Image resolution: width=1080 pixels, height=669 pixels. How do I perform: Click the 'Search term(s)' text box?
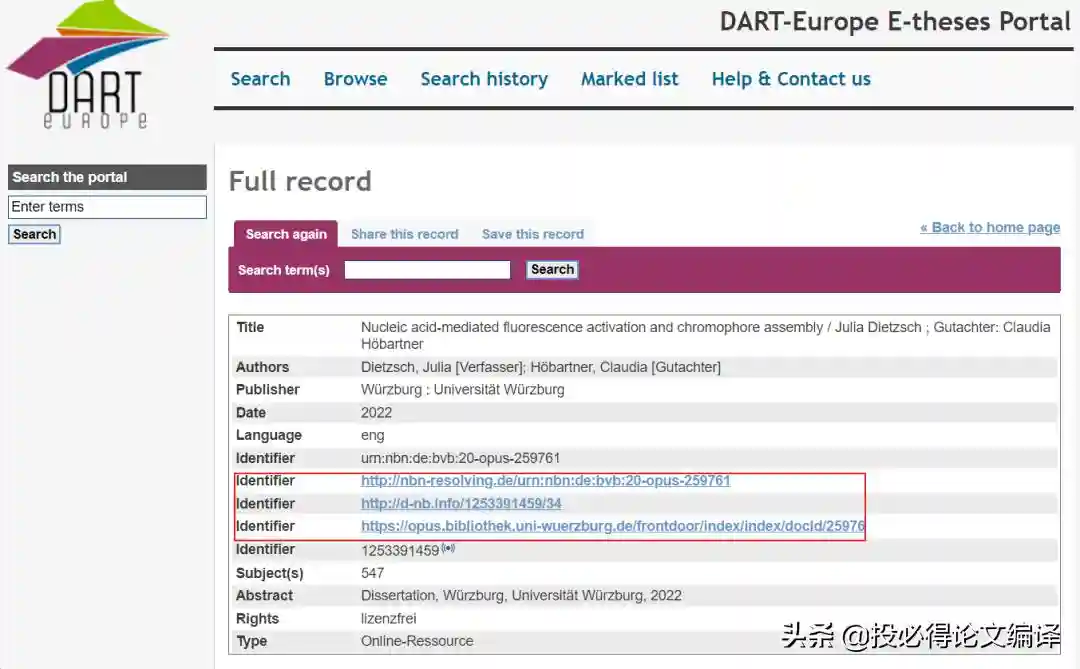click(427, 270)
